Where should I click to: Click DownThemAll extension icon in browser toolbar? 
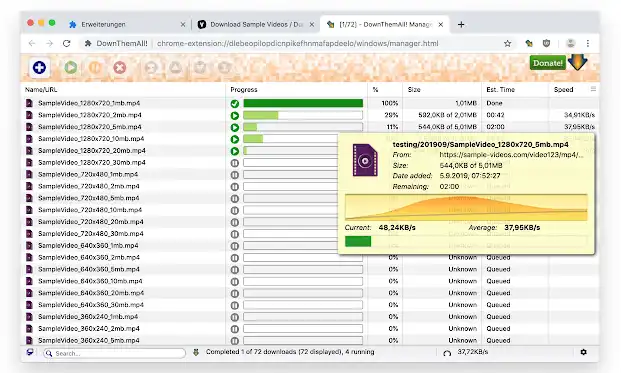coord(529,44)
